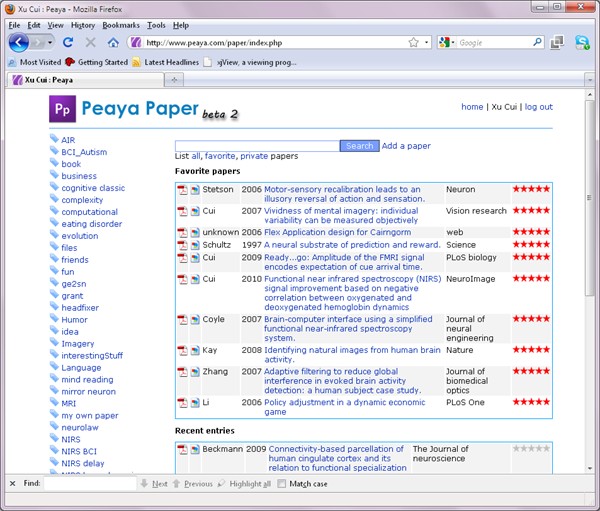Screen dimensions: 600x511
Task: Click the log out link
Action: [538, 107]
